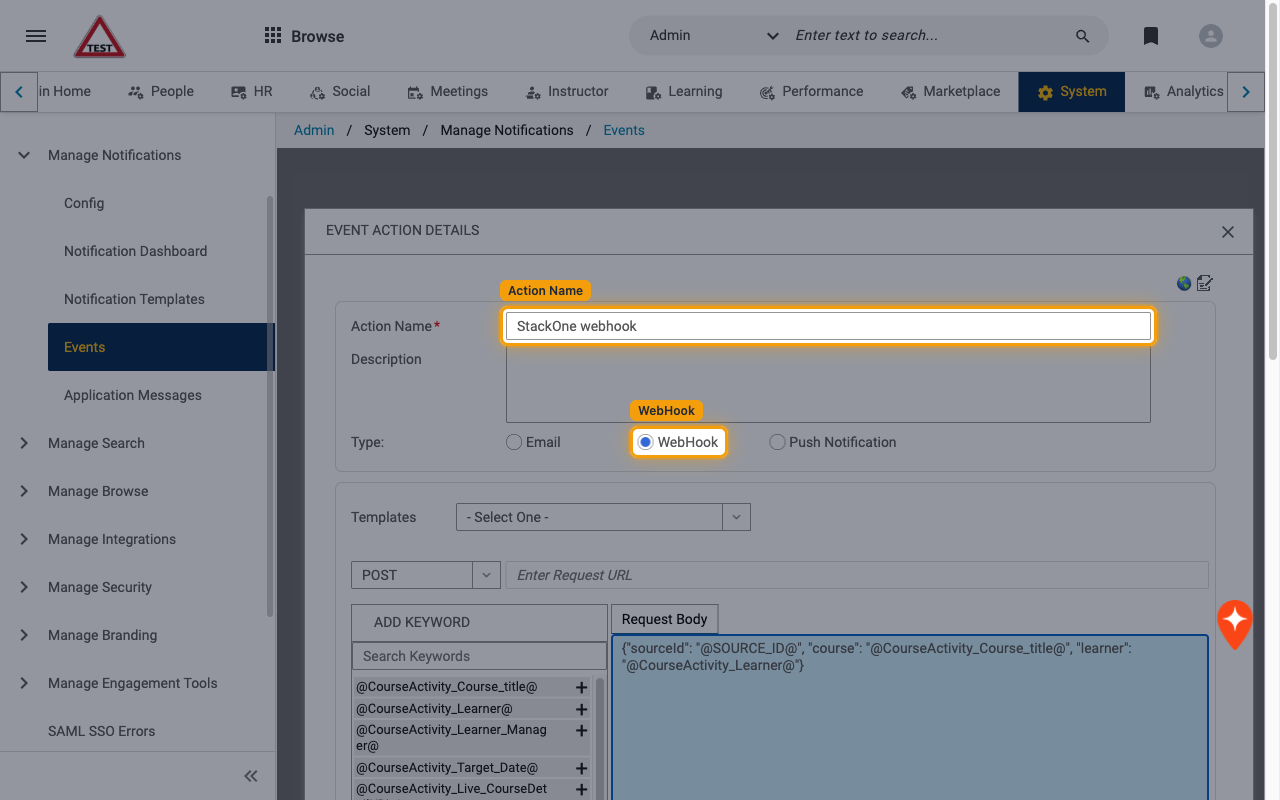Collapse the Manage Notifications section

(24, 155)
